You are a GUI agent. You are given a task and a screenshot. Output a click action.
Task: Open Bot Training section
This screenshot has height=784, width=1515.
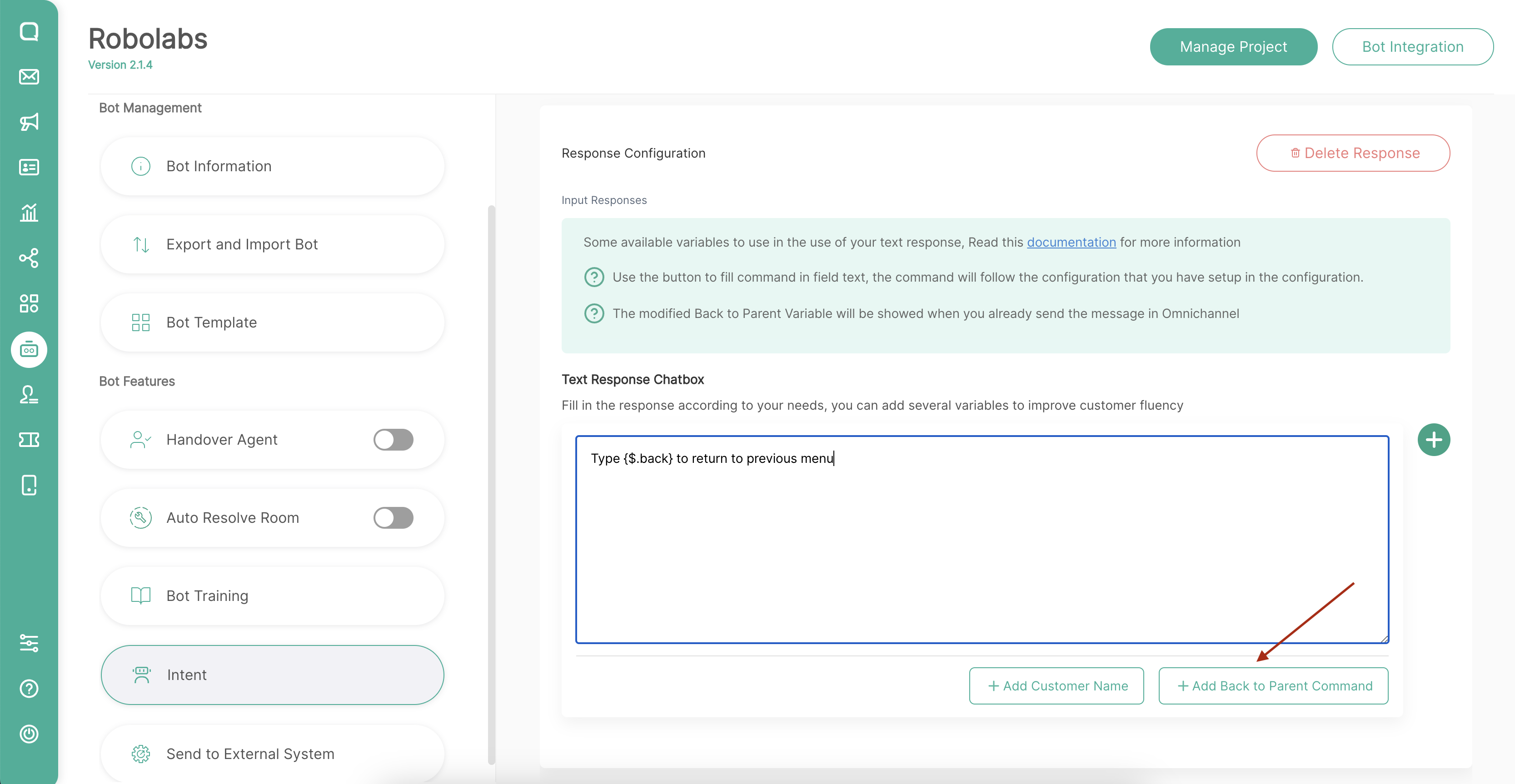(x=272, y=596)
